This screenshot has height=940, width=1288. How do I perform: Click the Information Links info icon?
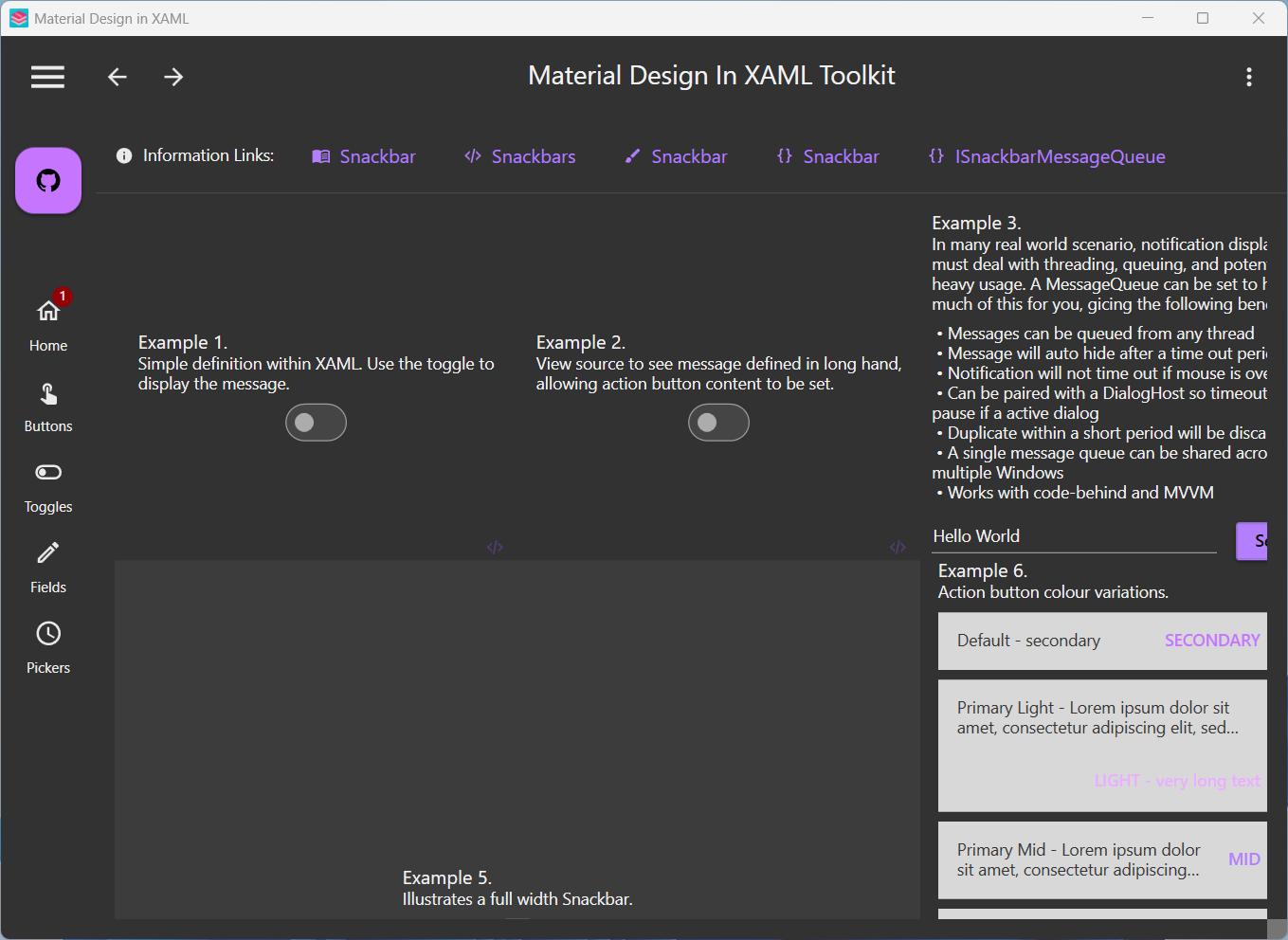pyautogui.click(x=124, y=155)
